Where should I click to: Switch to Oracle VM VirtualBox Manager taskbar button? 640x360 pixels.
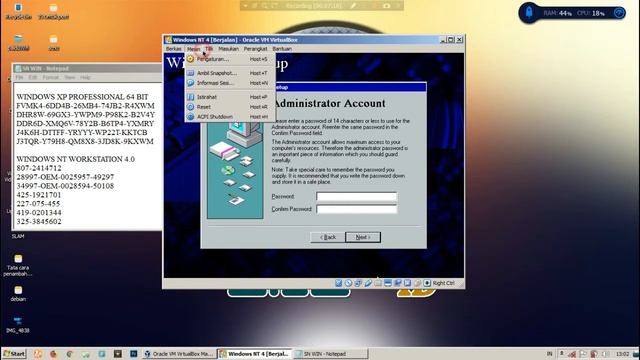(x=179, y=354)
